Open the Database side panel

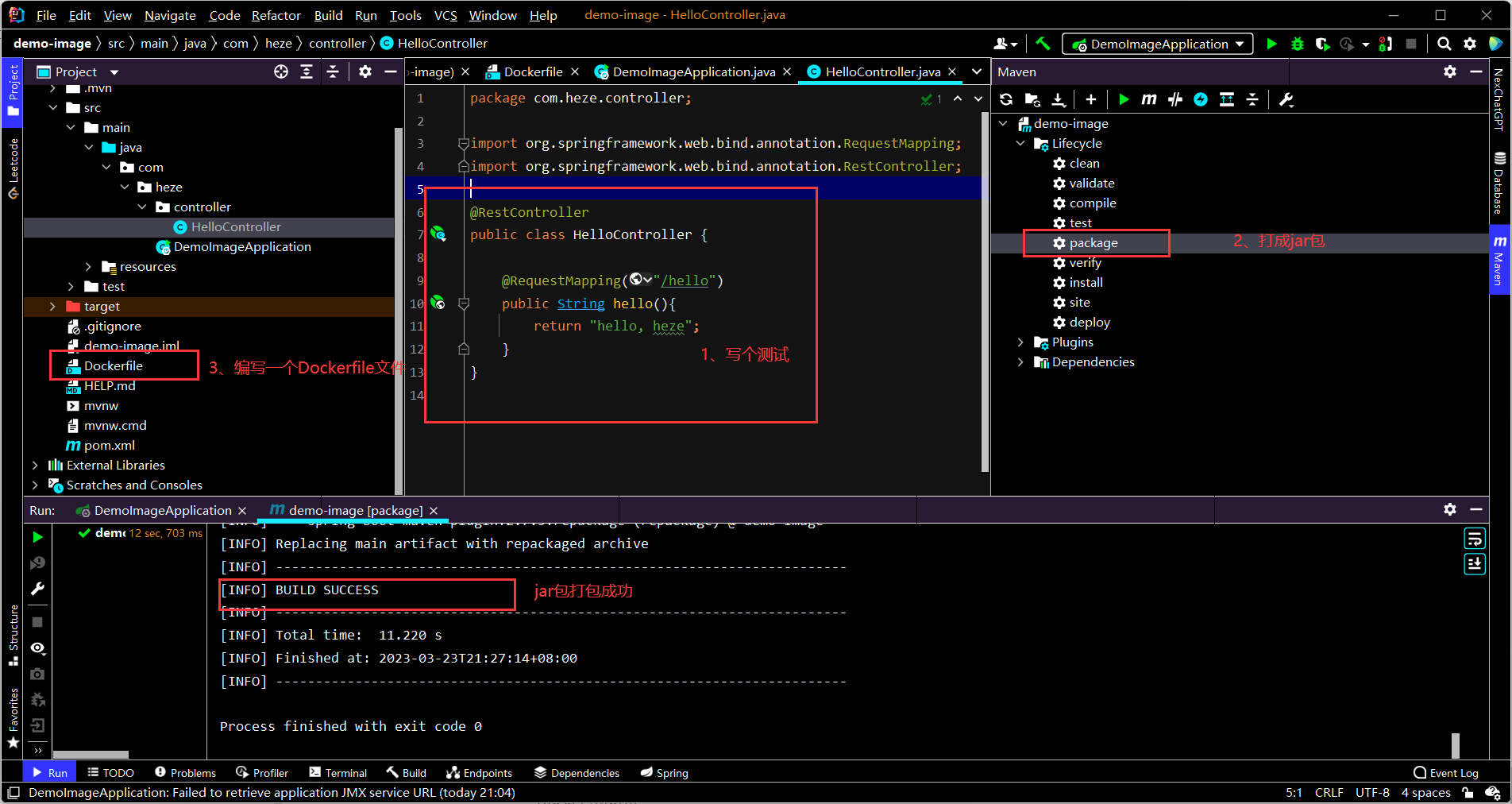pyautogui.click(x=1499, y=183)
